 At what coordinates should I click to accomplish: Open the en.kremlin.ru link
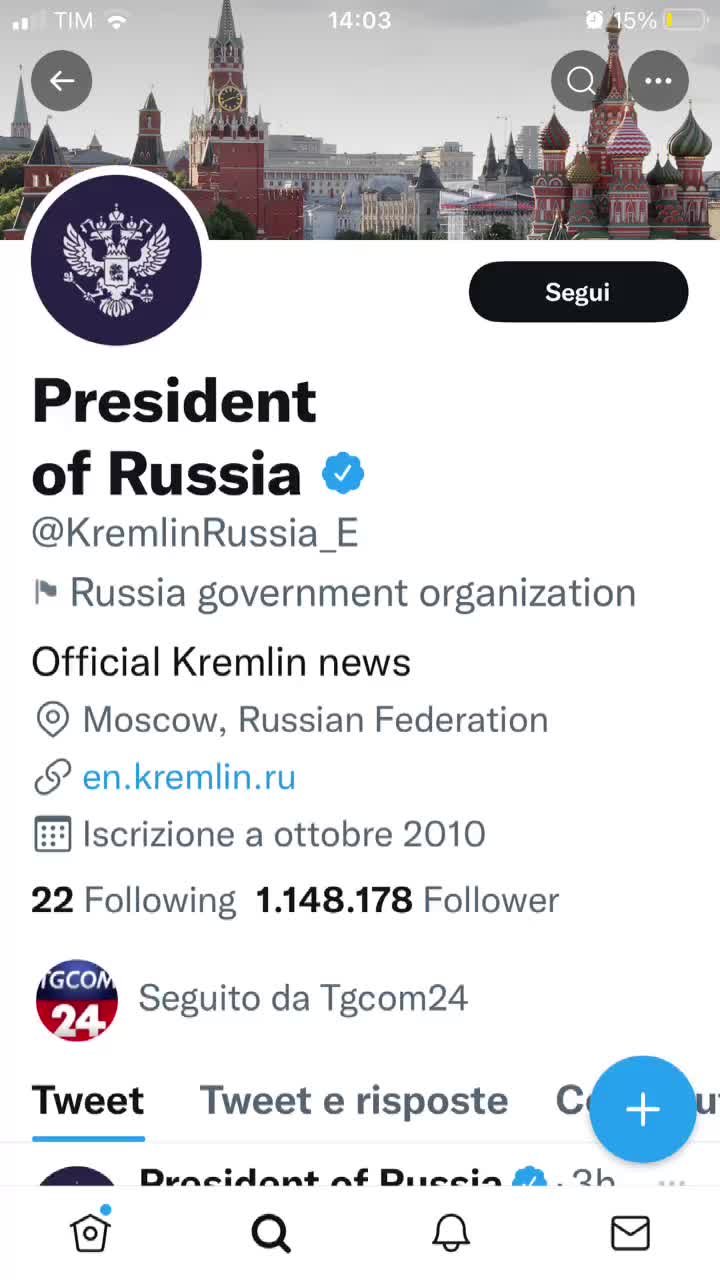(x=189, y=777)
